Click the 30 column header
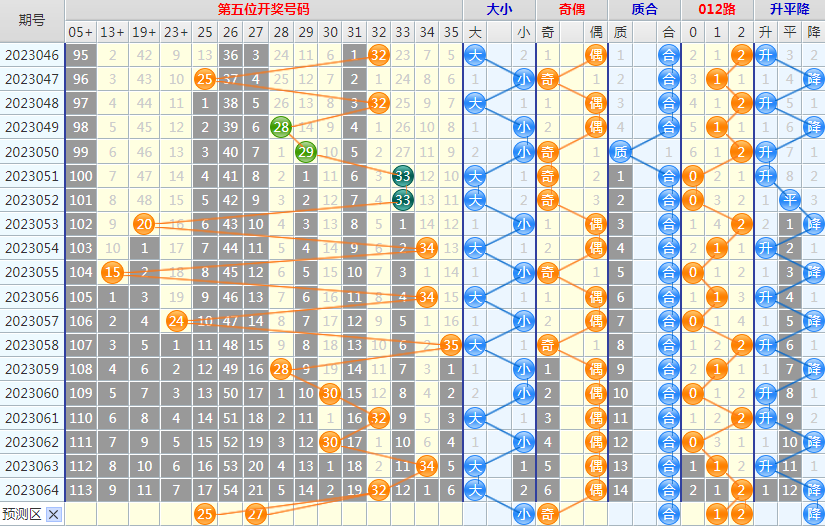The width and height of the screenshot is (825, 526). coord(330,32)
